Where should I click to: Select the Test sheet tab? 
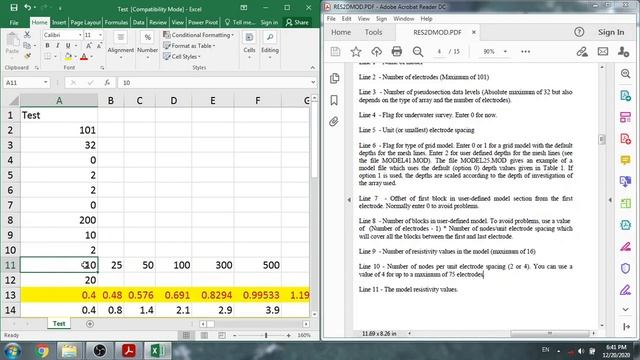tap(59, 323)
